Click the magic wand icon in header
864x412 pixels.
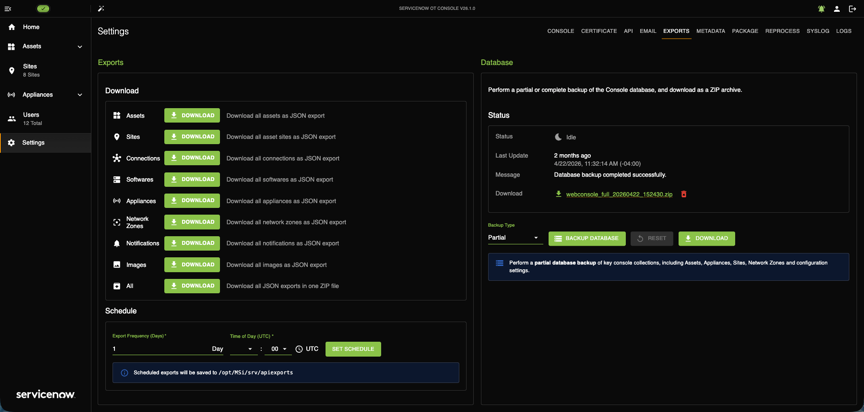(x=100, y=9)
